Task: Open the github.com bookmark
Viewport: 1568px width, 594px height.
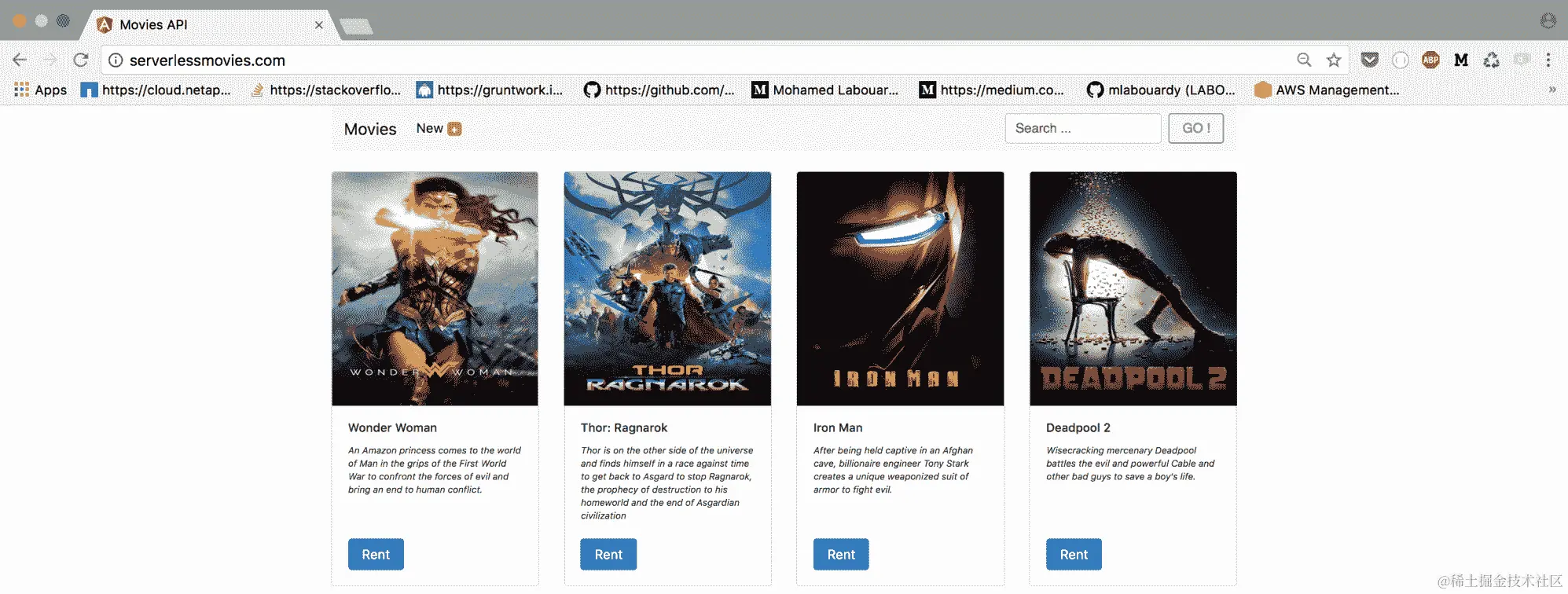Action: pos(659,90)
